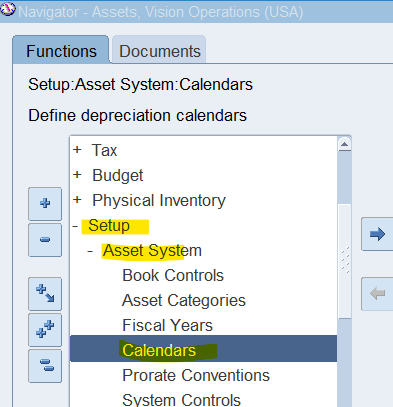393x407 pixels.
Task: Click the Expand All Children button
Action: [x=45, y=294]
